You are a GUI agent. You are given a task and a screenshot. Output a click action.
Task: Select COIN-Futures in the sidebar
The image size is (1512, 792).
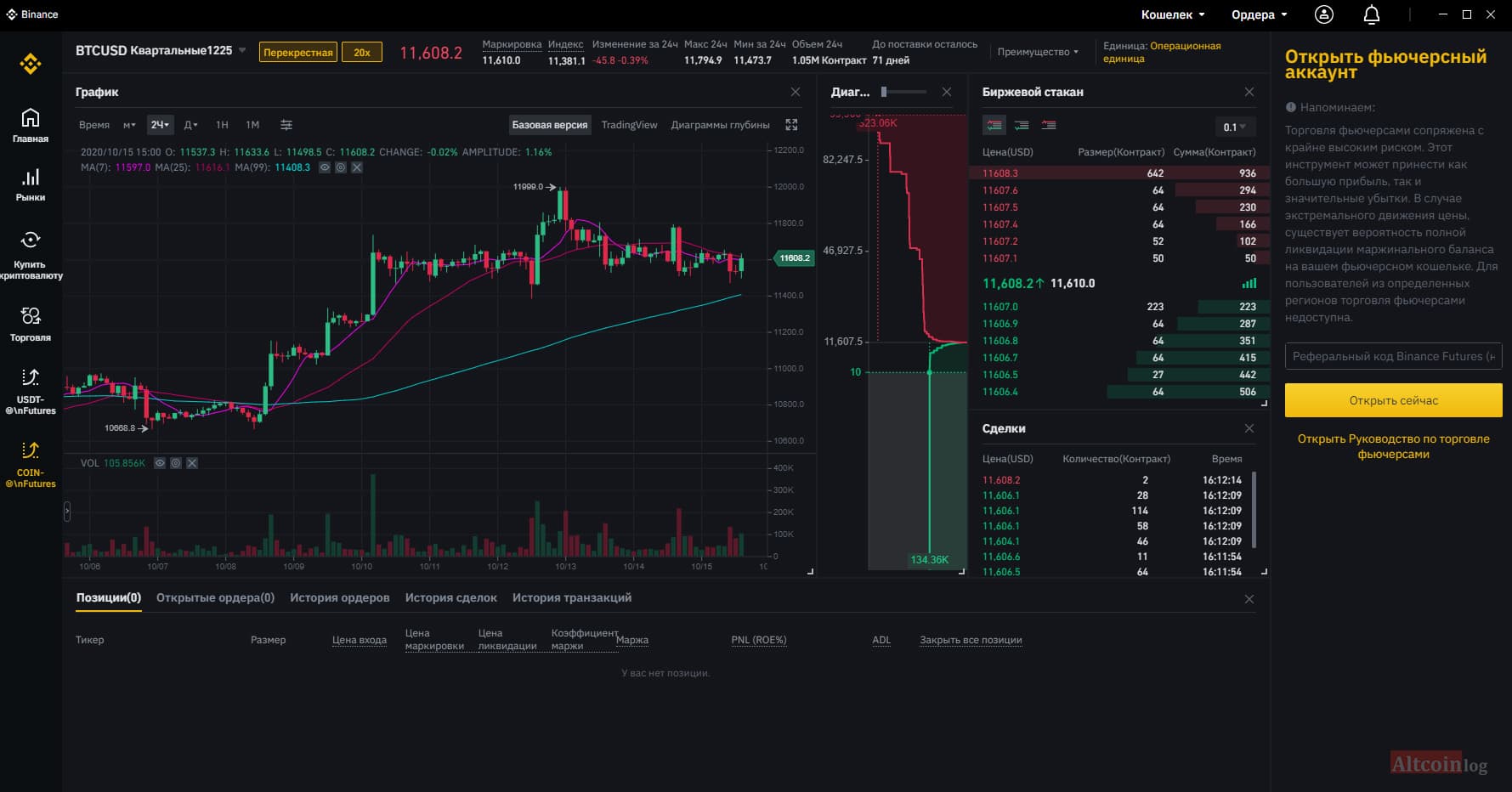(31, 465)
